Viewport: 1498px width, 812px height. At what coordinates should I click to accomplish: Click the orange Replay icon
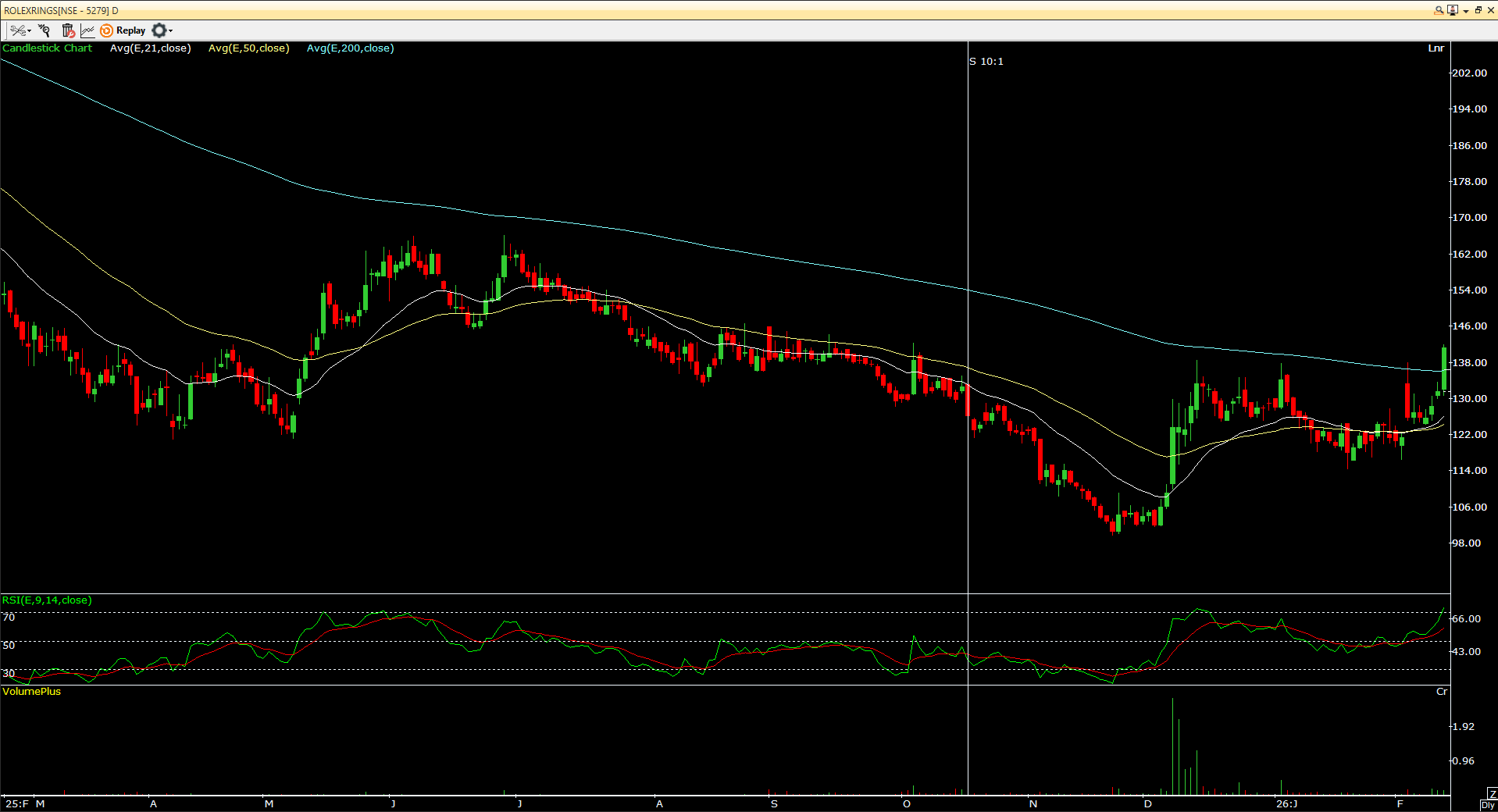(x=107, y=30)
